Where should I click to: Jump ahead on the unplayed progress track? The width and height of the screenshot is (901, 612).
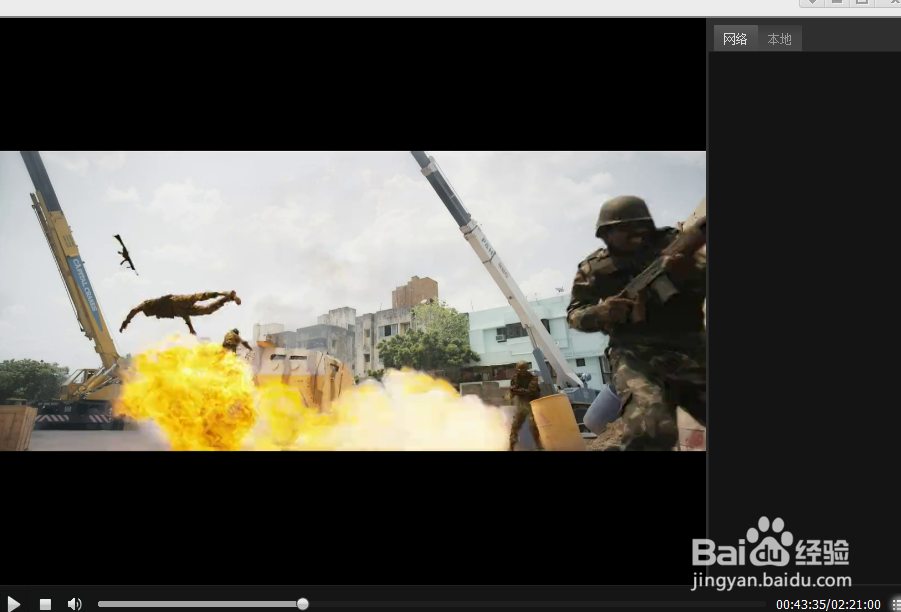click(537, 604)
